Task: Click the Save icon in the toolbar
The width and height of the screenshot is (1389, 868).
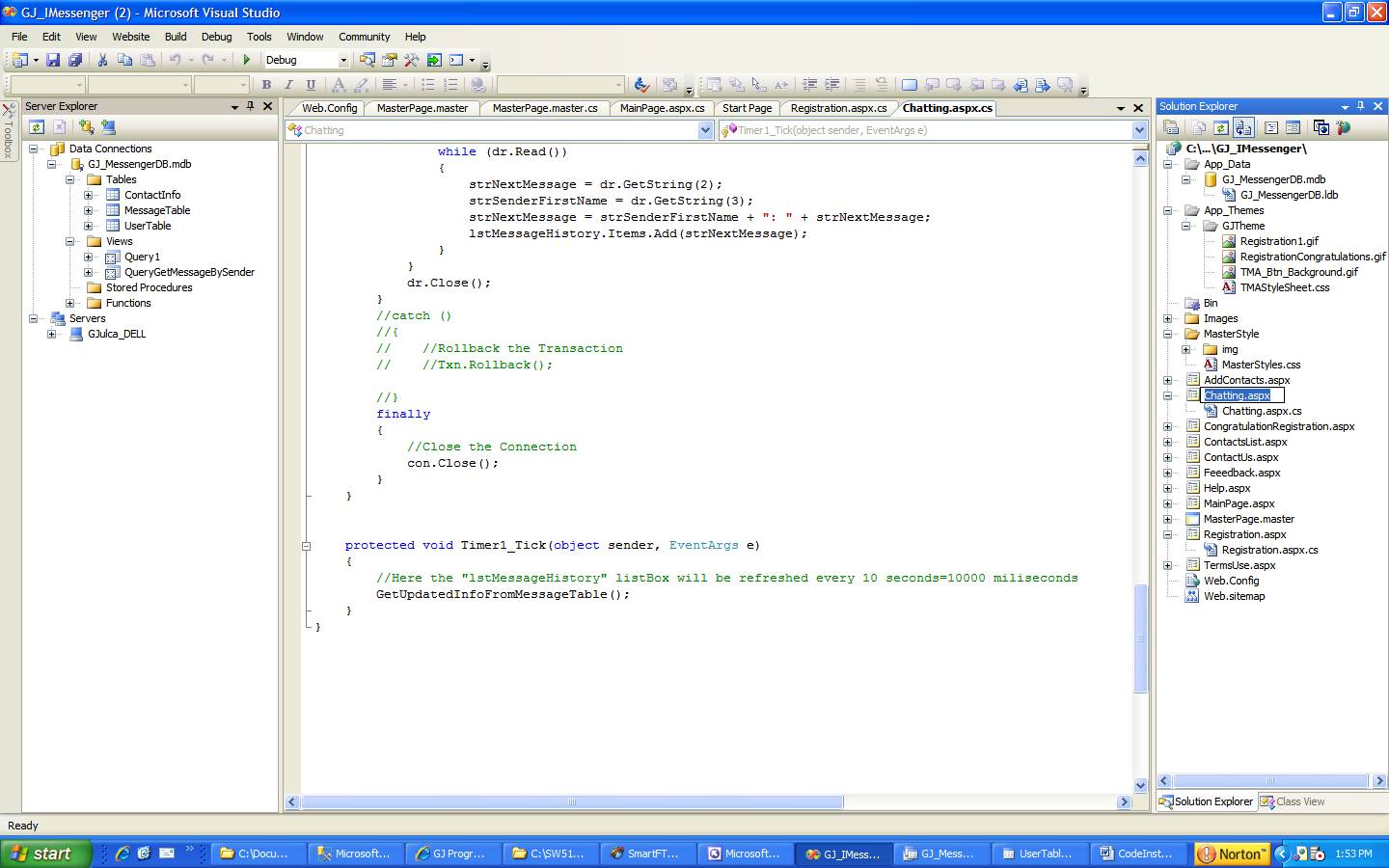Action: pos(53,60)
